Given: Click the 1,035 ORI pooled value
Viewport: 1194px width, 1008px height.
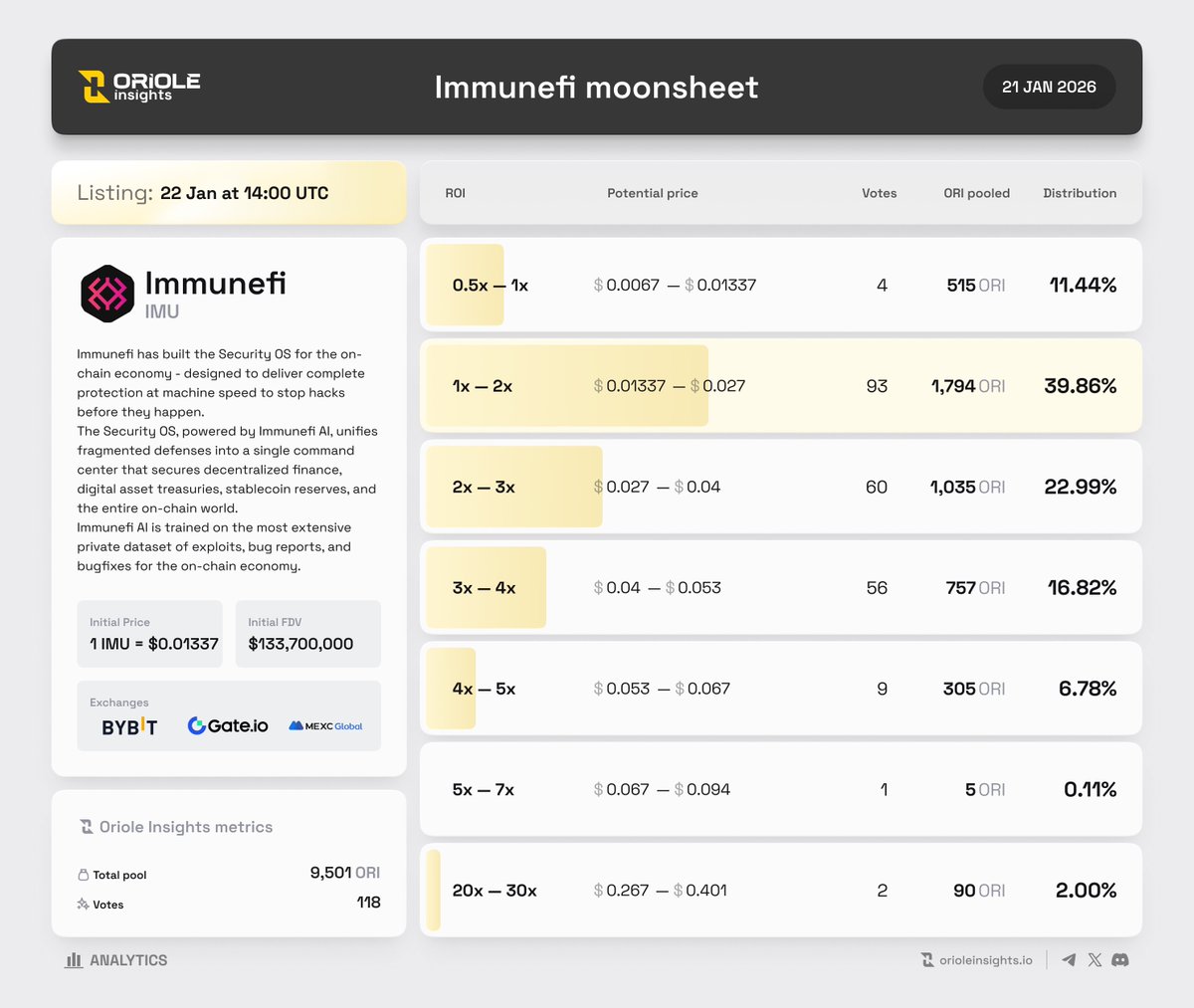Looking at the screenshot, I should pyautogui.click(x=968, y=487).
